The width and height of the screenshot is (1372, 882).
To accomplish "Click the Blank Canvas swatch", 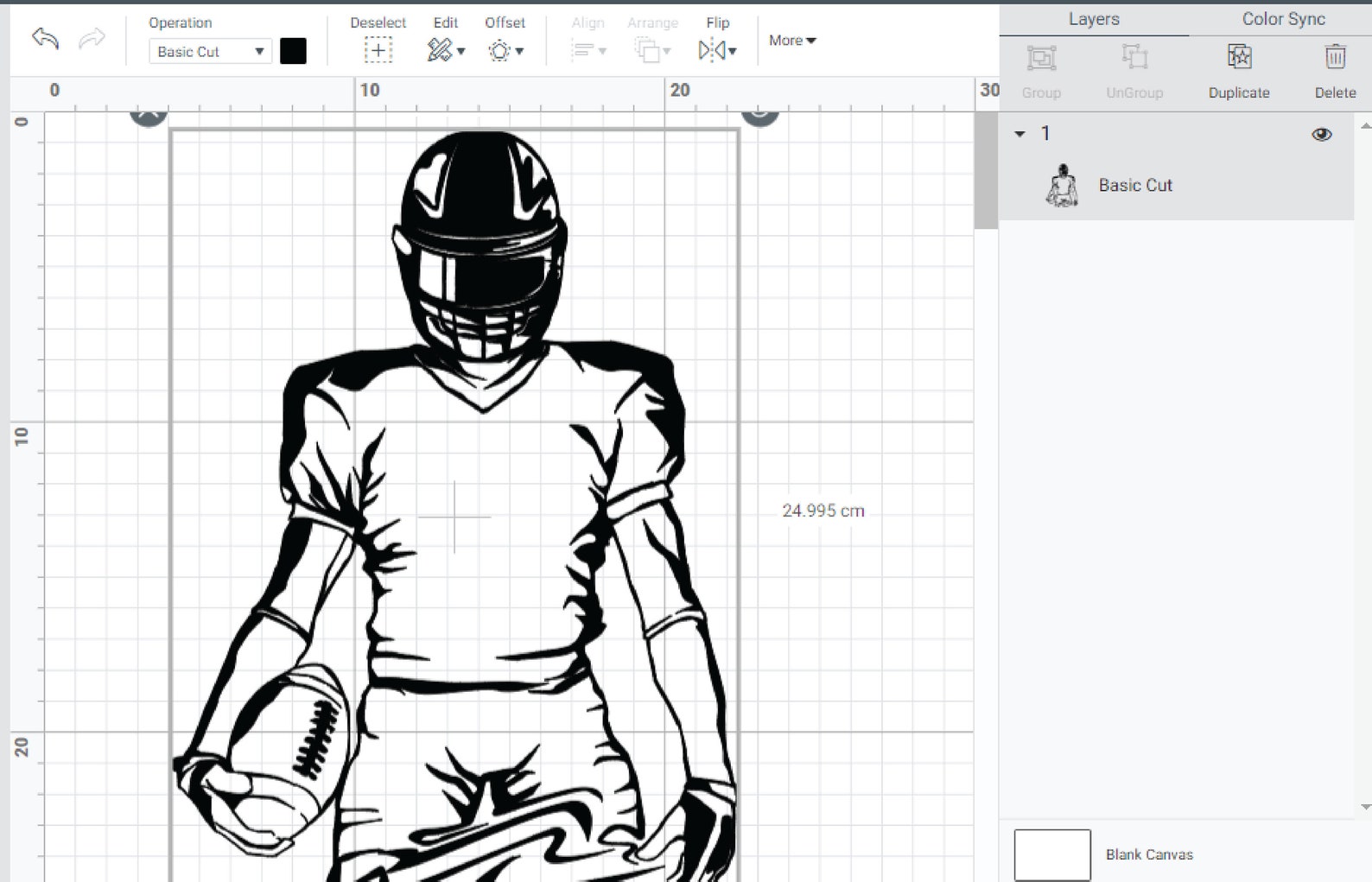I will [1051, 854].
